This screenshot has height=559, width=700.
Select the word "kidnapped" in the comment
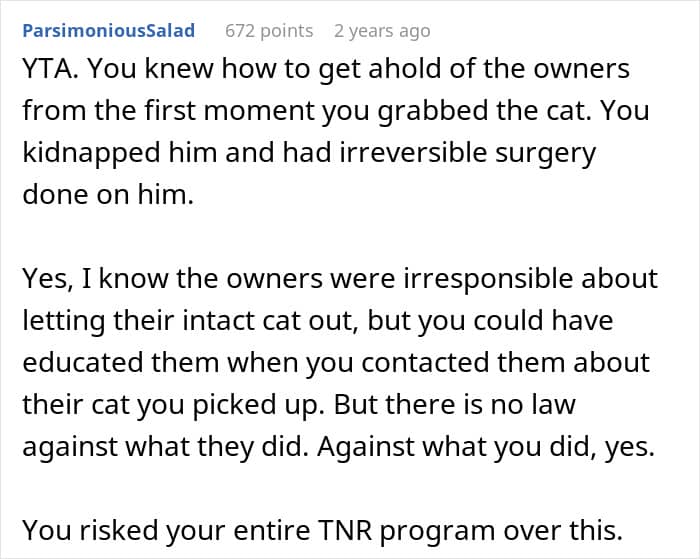pyautogui.click(x=91, y=153)
